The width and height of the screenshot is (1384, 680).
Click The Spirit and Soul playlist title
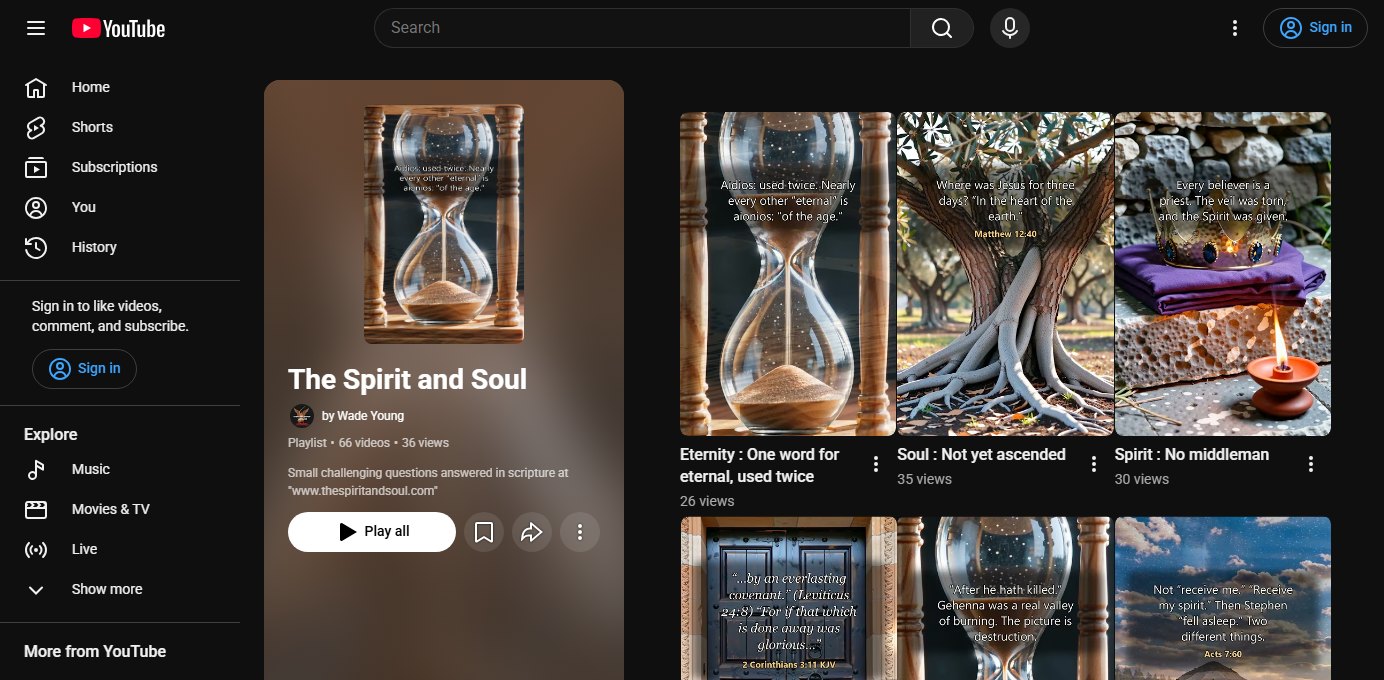407,380
